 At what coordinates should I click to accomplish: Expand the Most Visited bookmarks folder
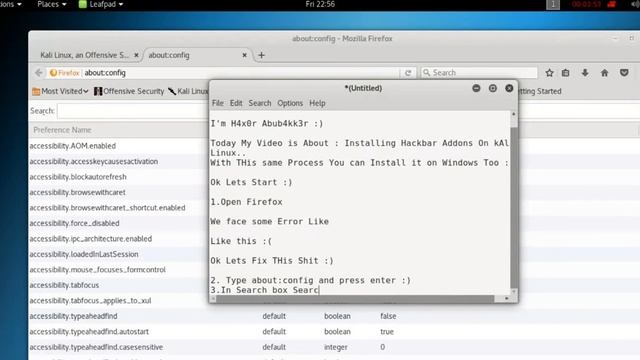point(60,91)
